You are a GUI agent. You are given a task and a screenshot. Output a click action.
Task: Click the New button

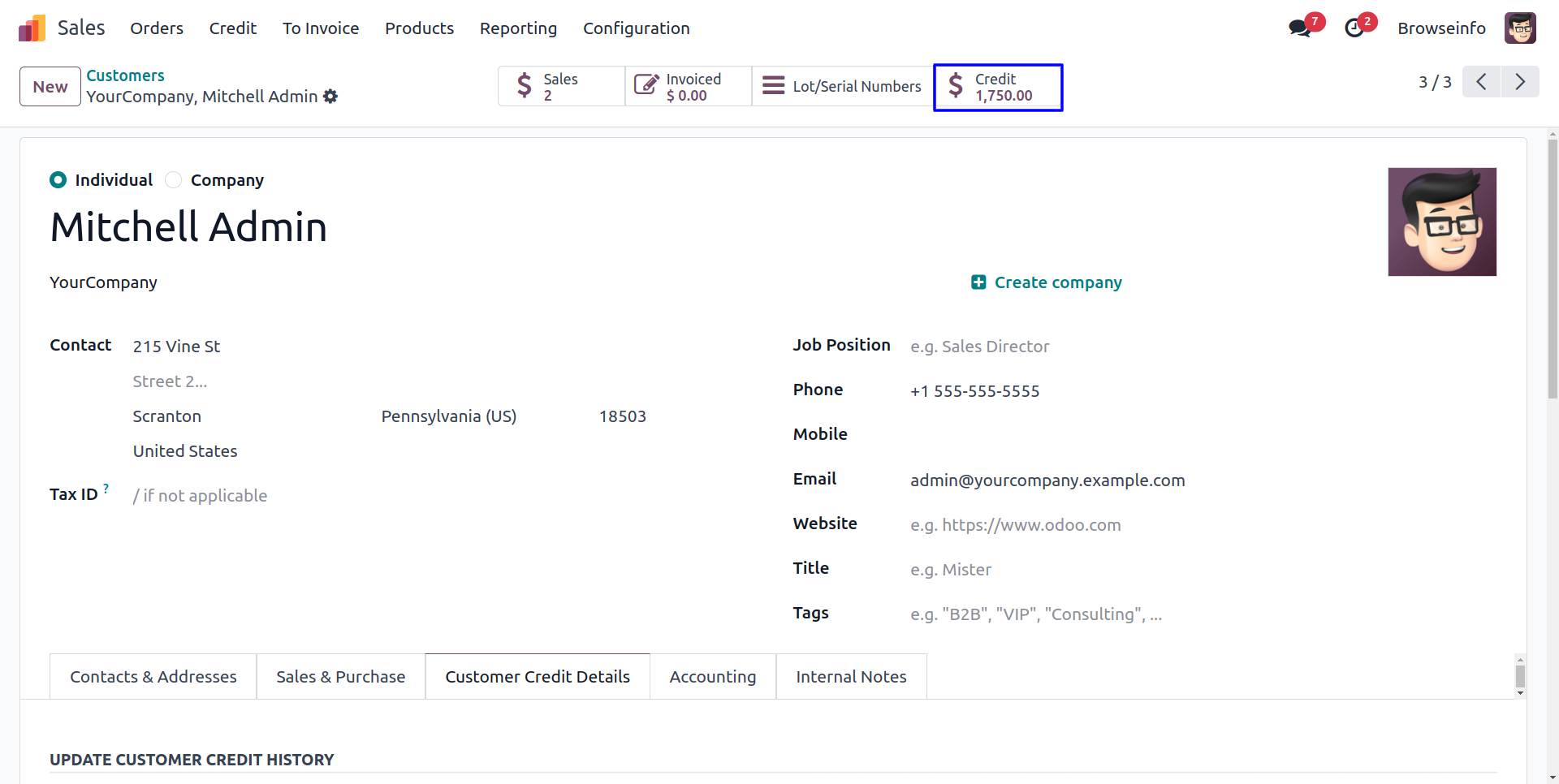[x=50, y=87]
